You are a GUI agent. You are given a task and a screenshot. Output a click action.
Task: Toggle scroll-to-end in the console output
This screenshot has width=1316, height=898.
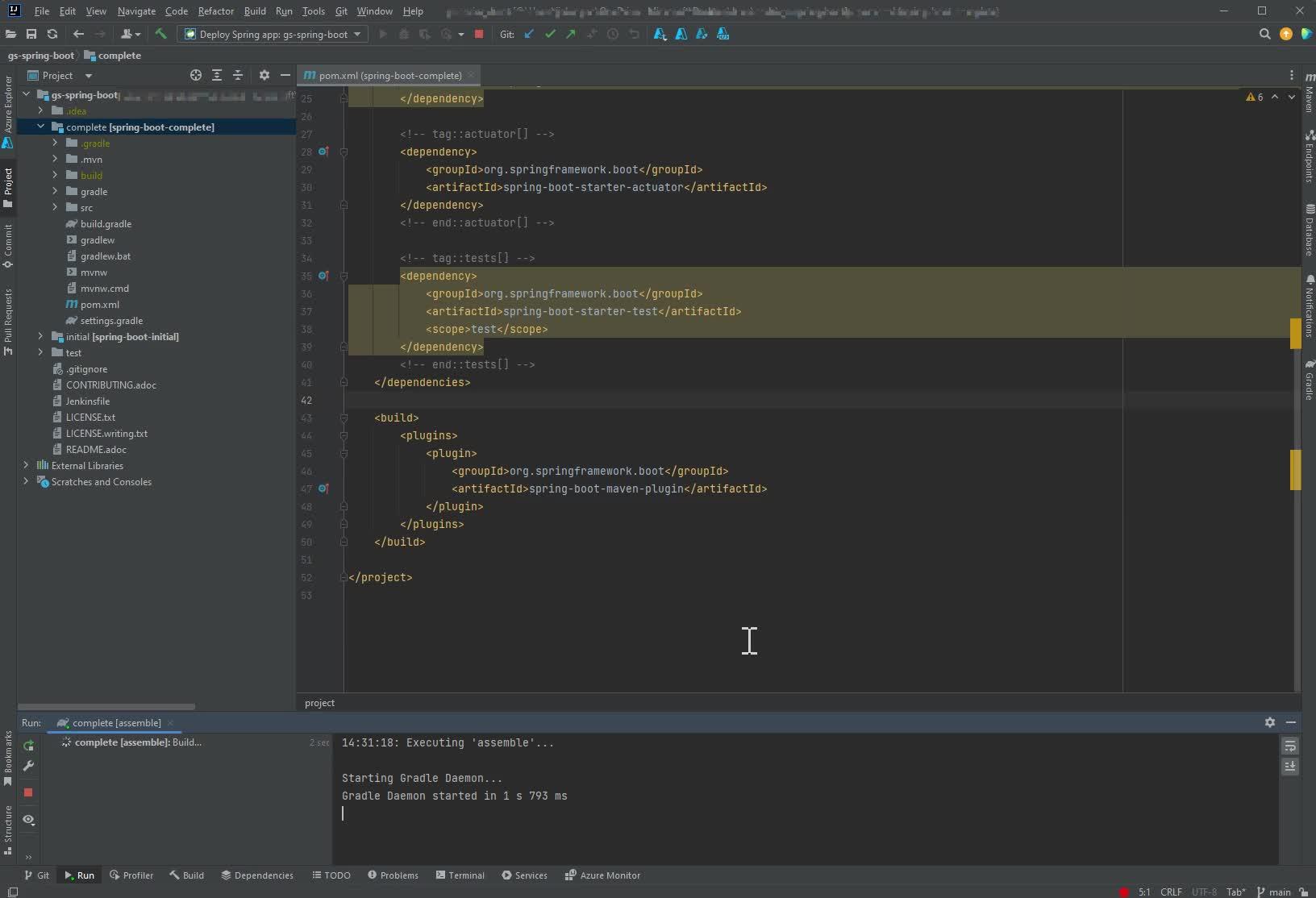pyautogui.click(x=1290, y=767)
